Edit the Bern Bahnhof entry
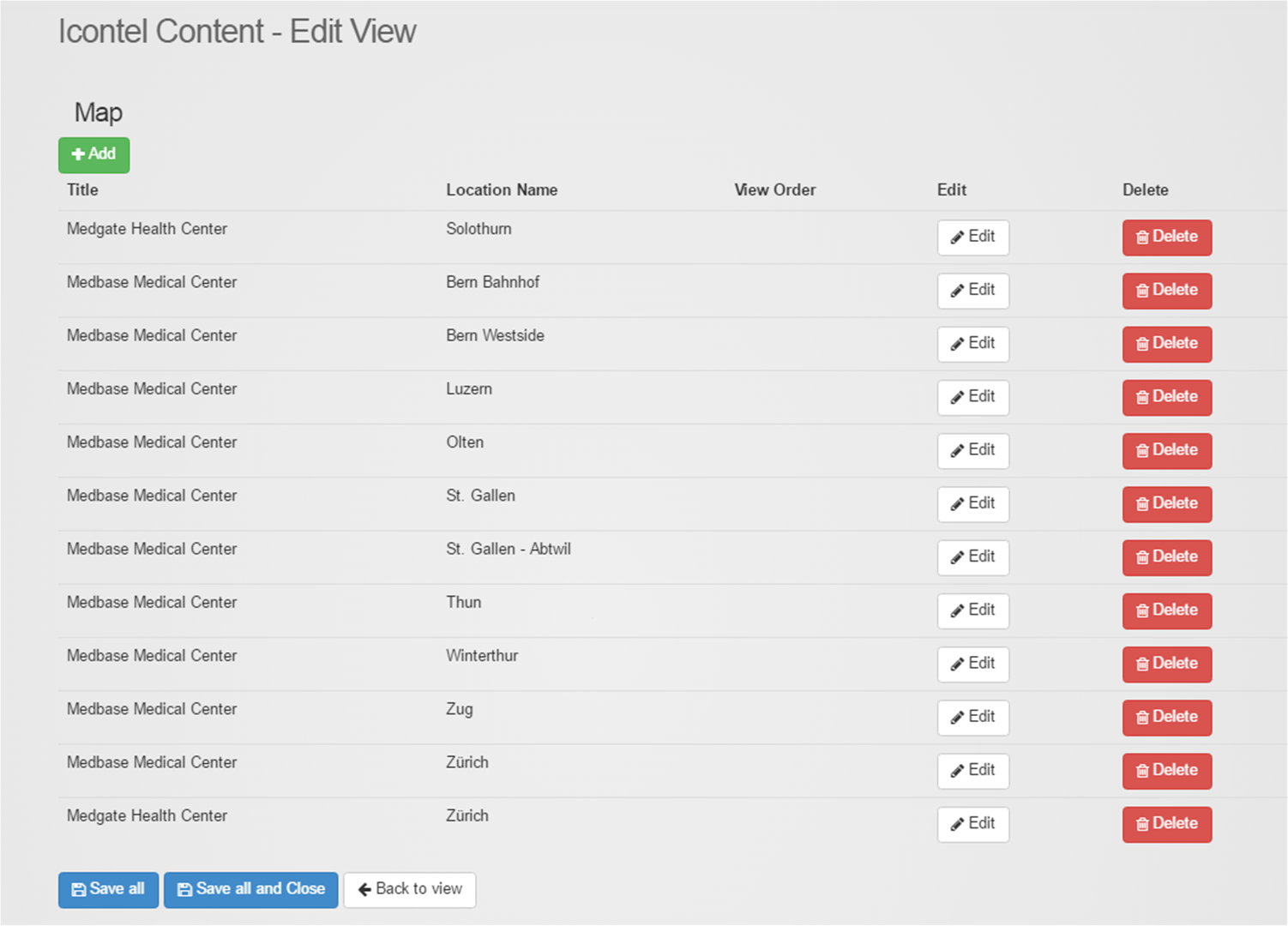The image size is (1288, 926). [972, 290]
